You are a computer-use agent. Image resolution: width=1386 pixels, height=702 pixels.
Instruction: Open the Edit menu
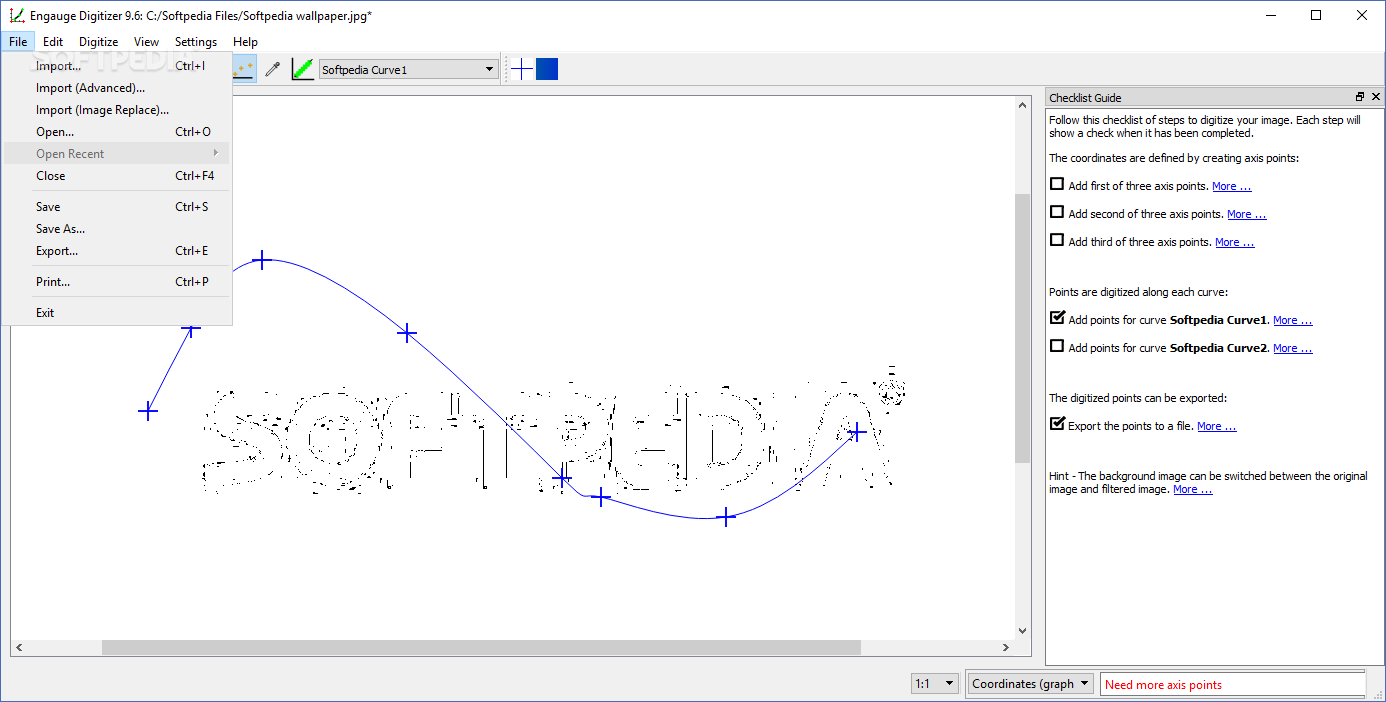click(x=53, y=42)
